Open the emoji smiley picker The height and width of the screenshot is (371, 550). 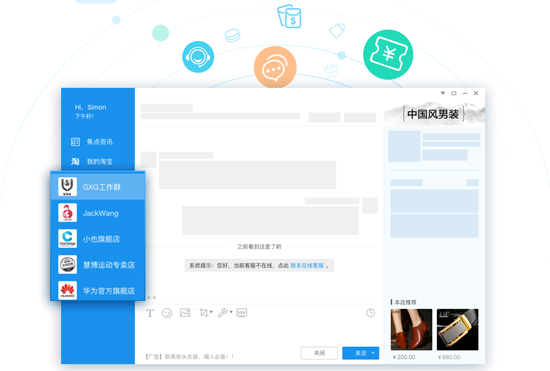(167, 313)
